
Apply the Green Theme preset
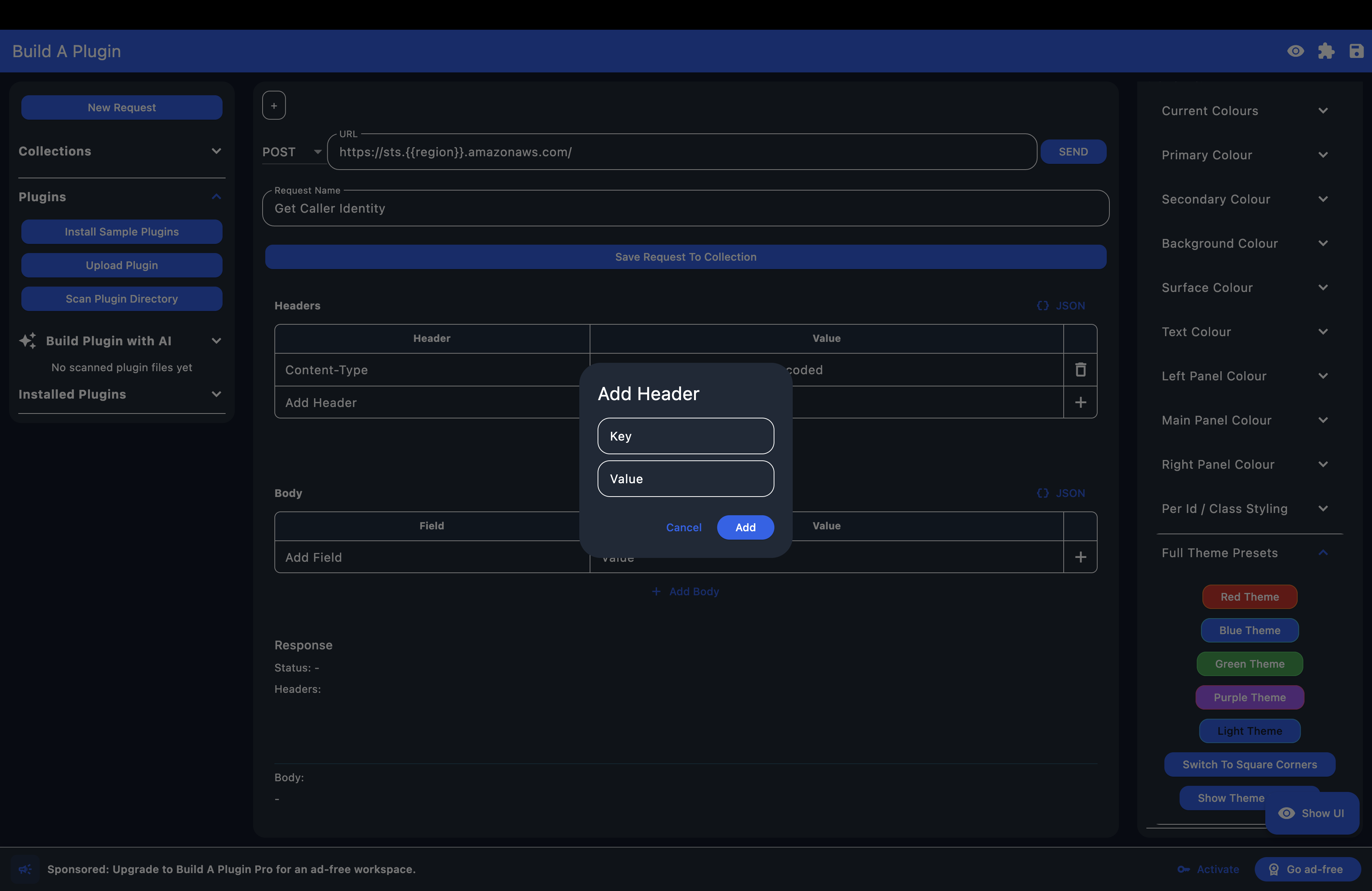point(1250,663)
